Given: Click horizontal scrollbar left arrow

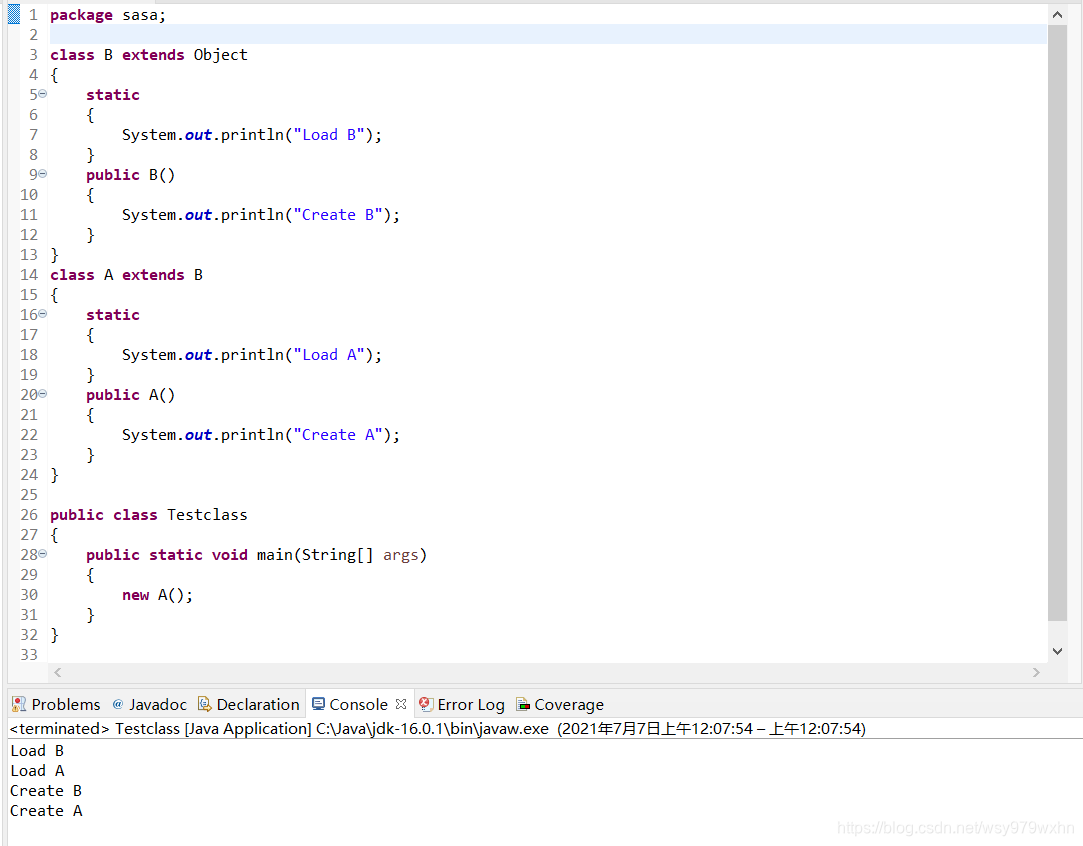Looking at the screenshot, I should pyautogui.click(x=58, y=673).
